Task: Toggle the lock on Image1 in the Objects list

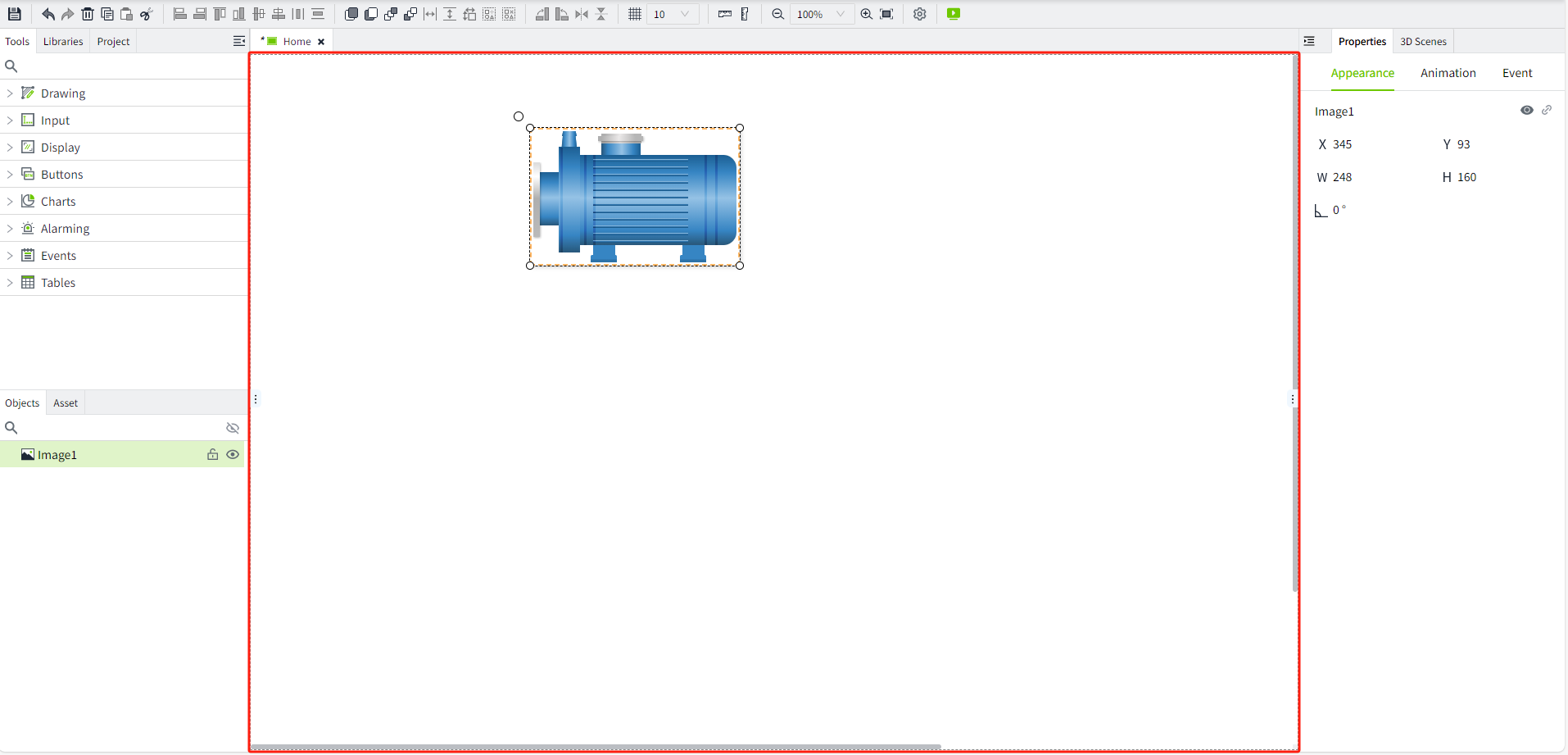Action: (212, 454)
